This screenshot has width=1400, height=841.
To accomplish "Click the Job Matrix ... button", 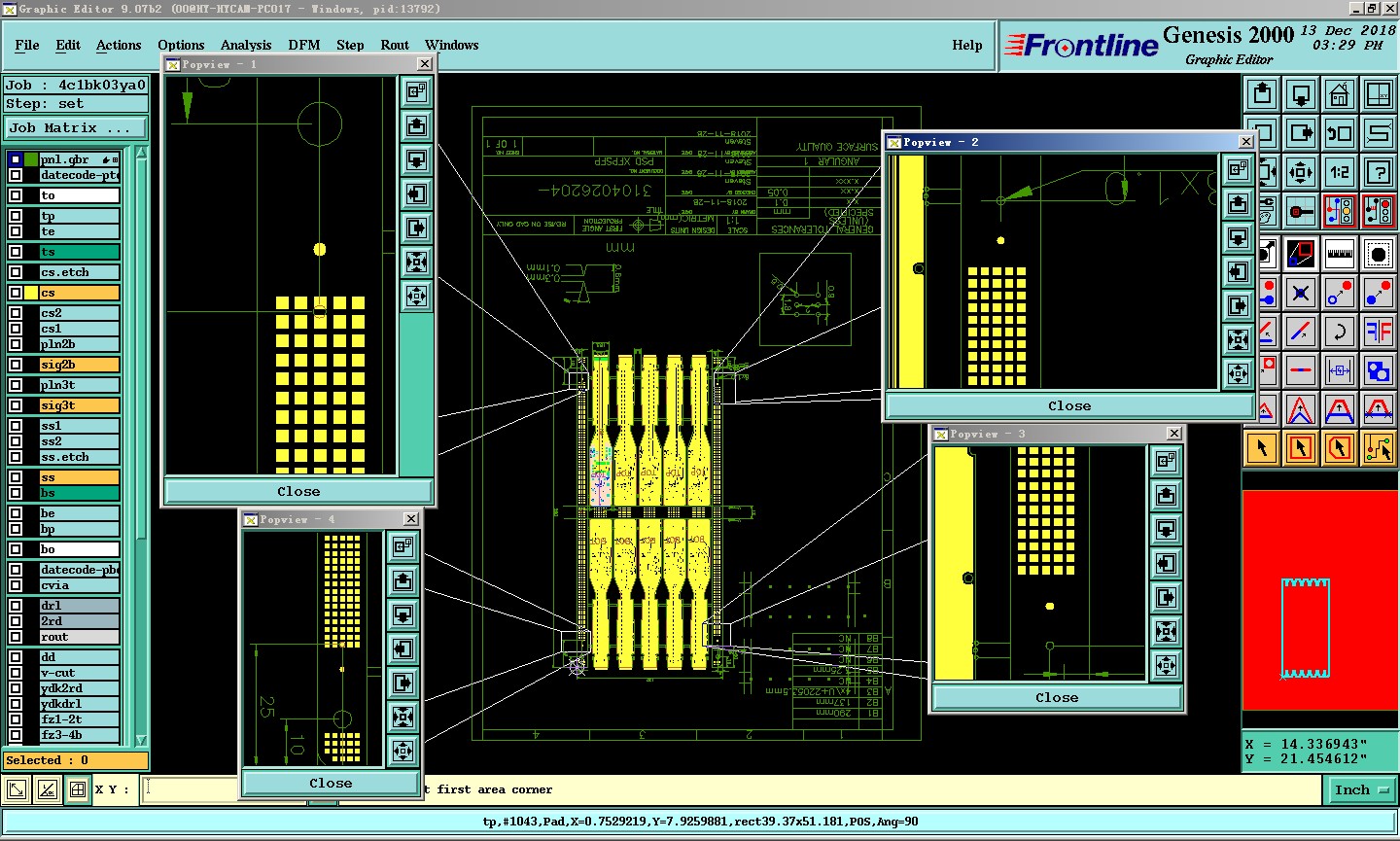I will 76,127.
